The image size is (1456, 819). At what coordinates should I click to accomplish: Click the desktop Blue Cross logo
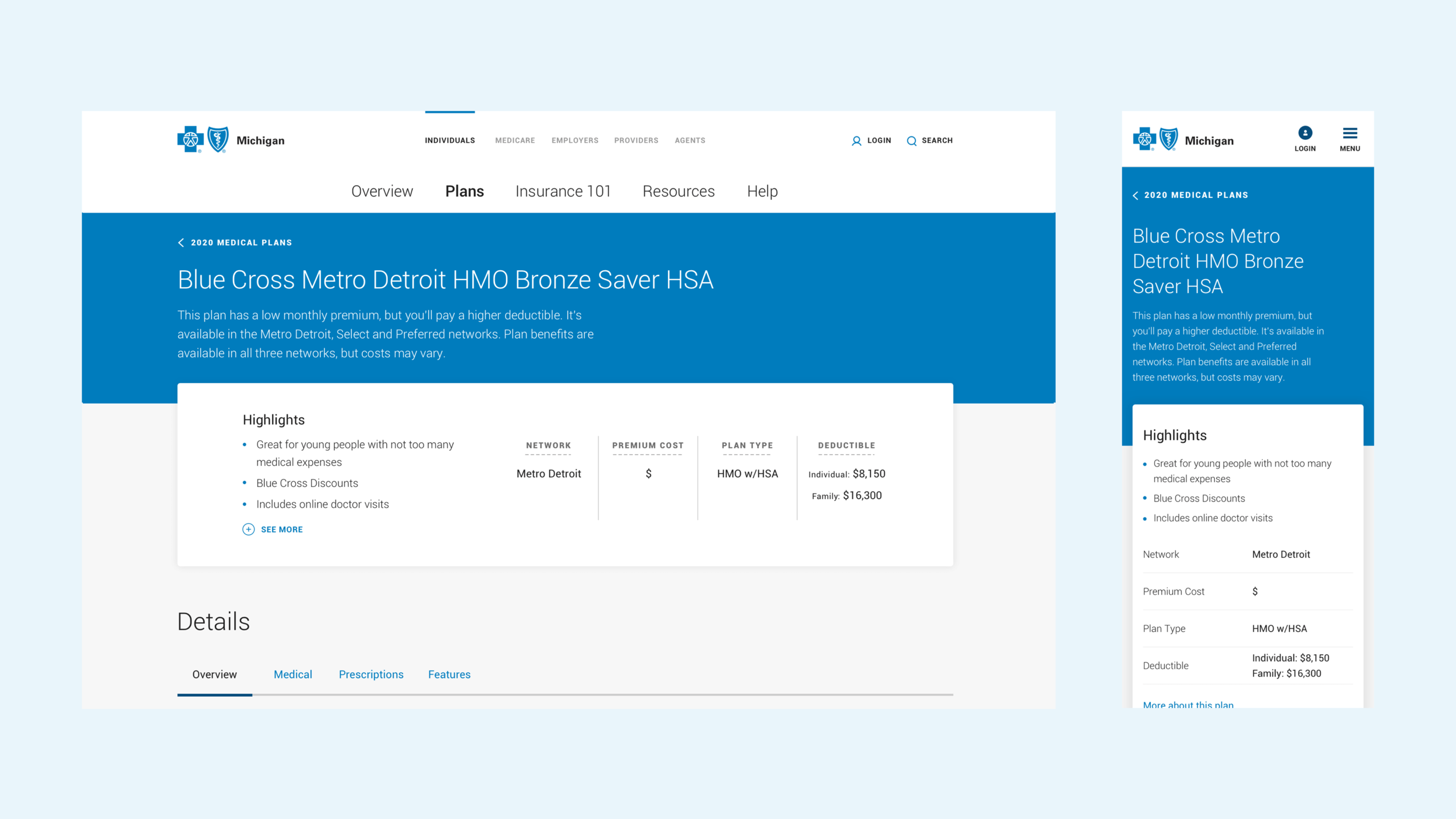click(x=190, y=140)
